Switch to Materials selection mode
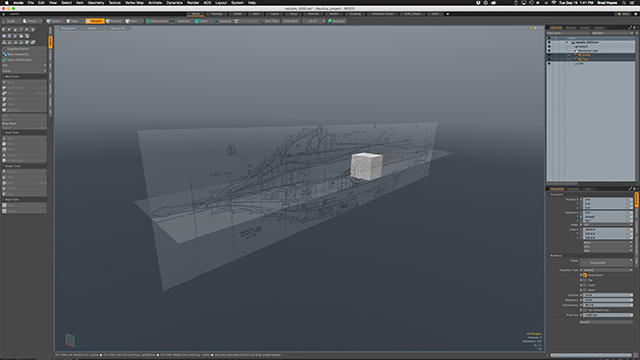The image size is (640, 360). [115, 21]
